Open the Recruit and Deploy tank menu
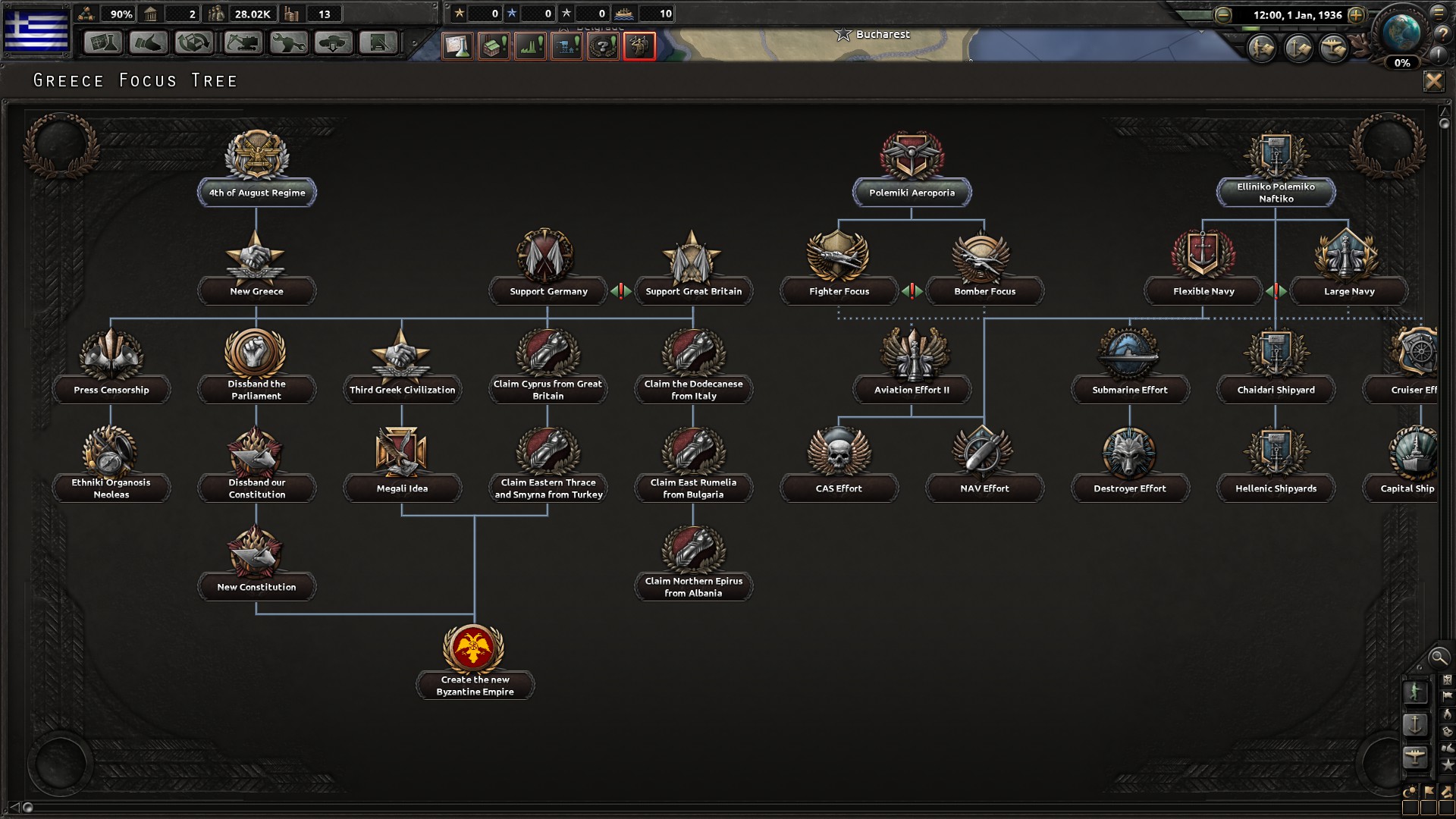The height and width of the screenshot is (819, 1456). point(333,42)
